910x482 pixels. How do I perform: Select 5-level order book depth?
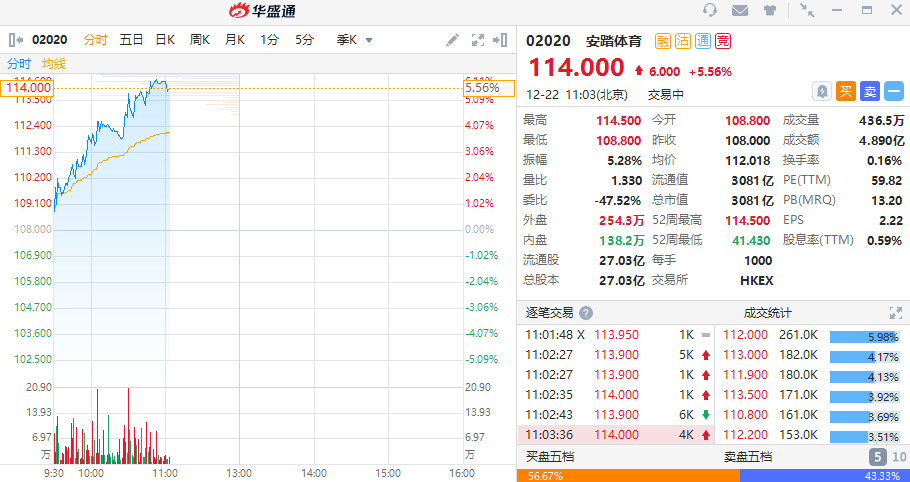coord(878,457)
